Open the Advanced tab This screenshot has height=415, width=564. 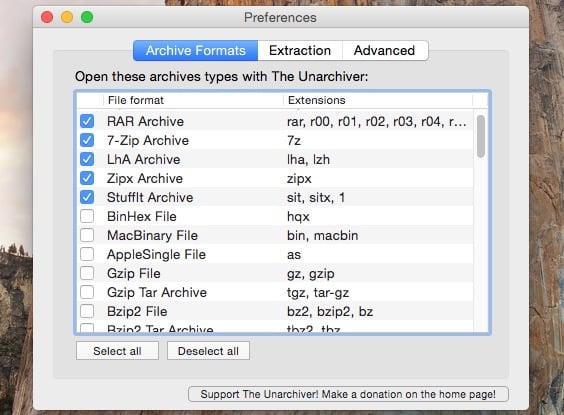point(385,50)
